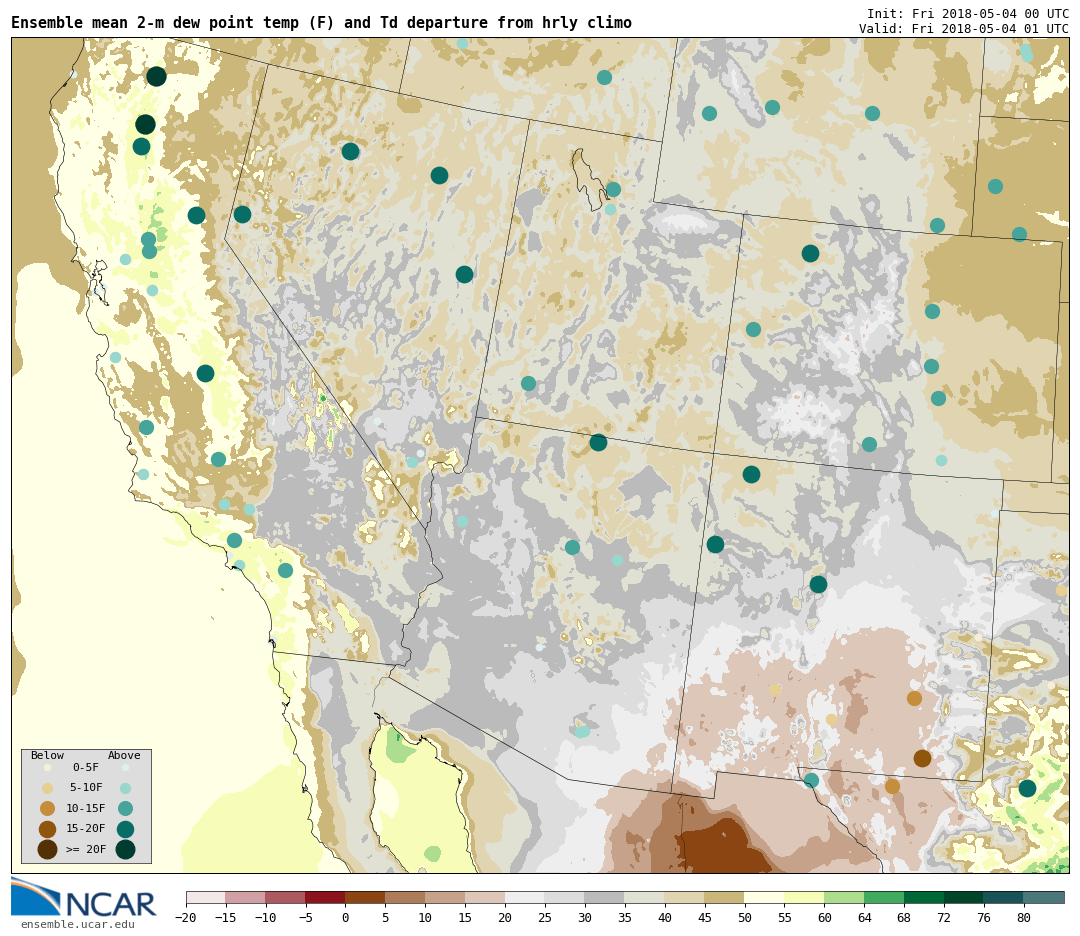Click the '50' color bar label

744,917
